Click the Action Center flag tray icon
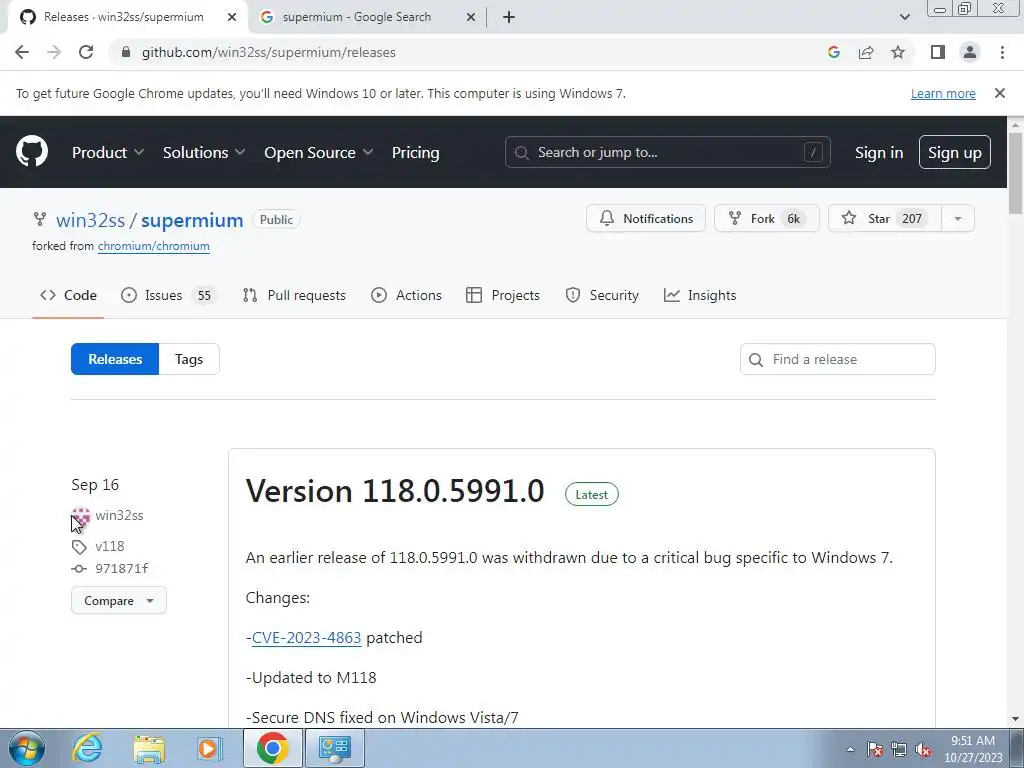1024x768 pixels. coord(874,749)
